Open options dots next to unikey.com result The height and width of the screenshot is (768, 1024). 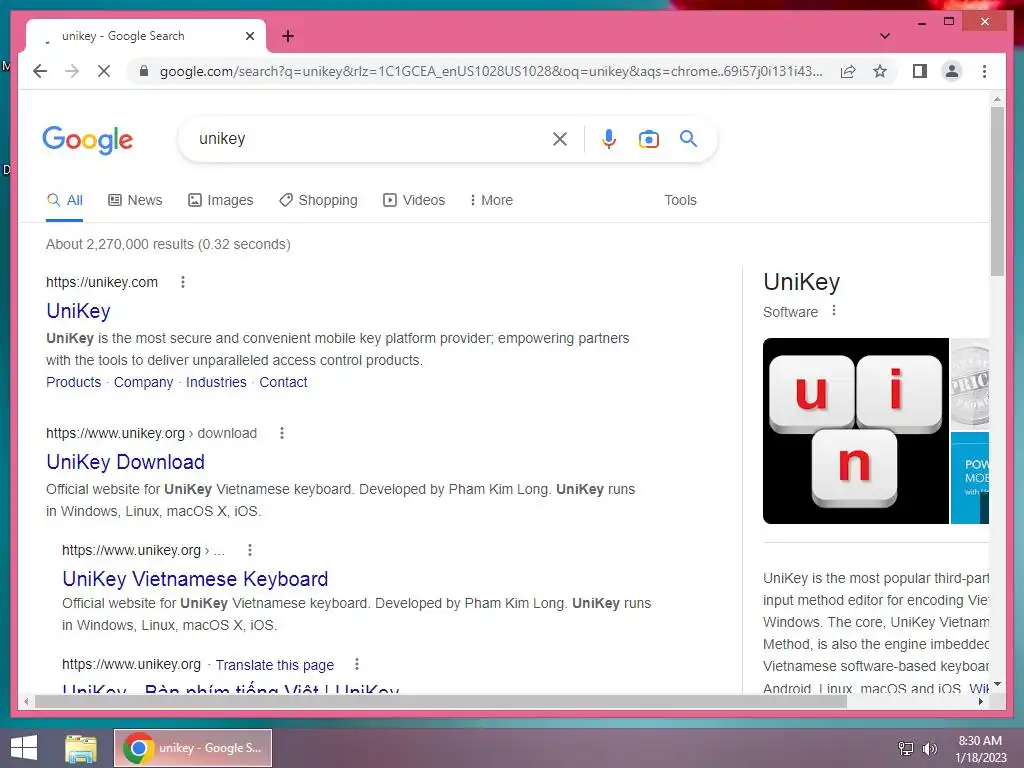pyautogui.click(x=183, y=282)
